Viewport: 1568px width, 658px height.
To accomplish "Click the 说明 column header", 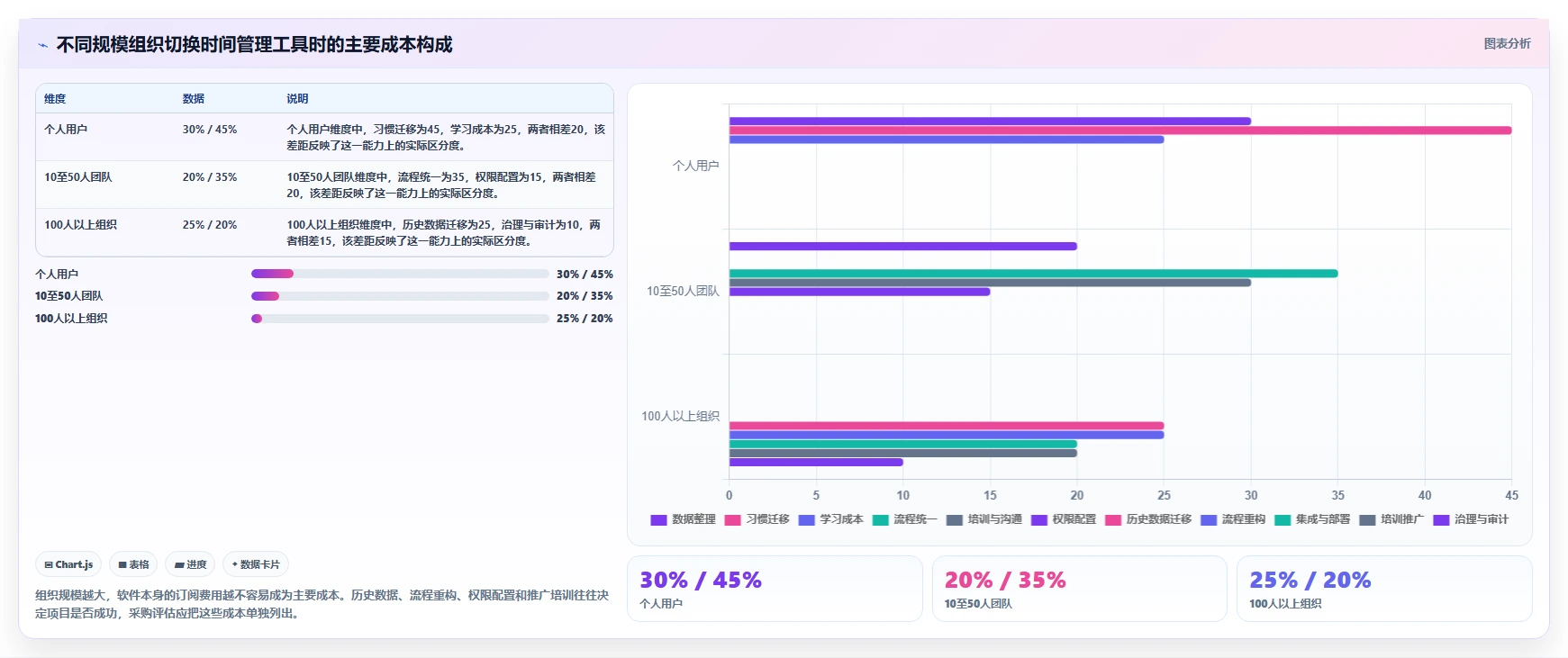I will pyautogui.click(x=297, y=99).
